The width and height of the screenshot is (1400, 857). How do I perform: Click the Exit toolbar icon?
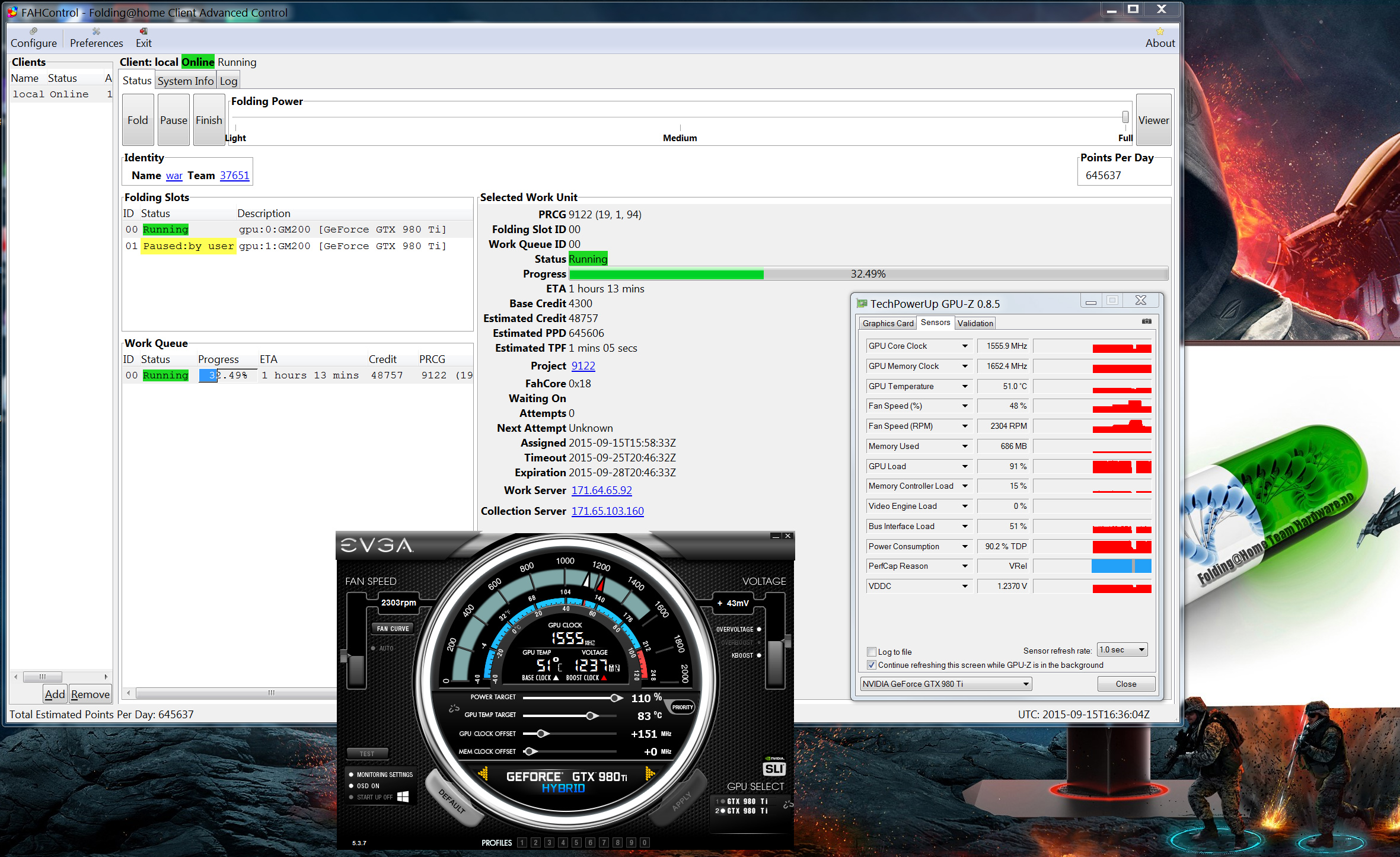(143, 31)
